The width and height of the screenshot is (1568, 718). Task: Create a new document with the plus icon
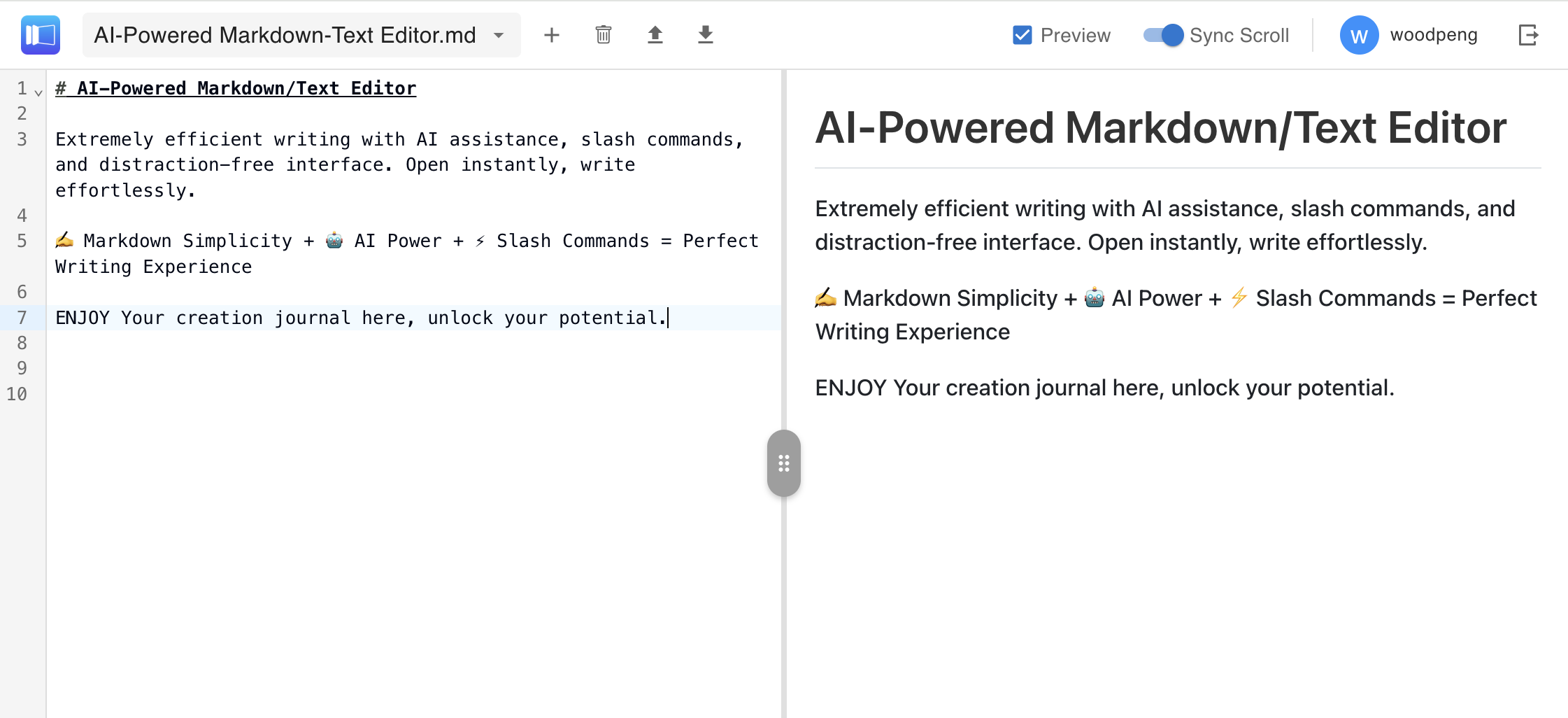pos(552,34)
